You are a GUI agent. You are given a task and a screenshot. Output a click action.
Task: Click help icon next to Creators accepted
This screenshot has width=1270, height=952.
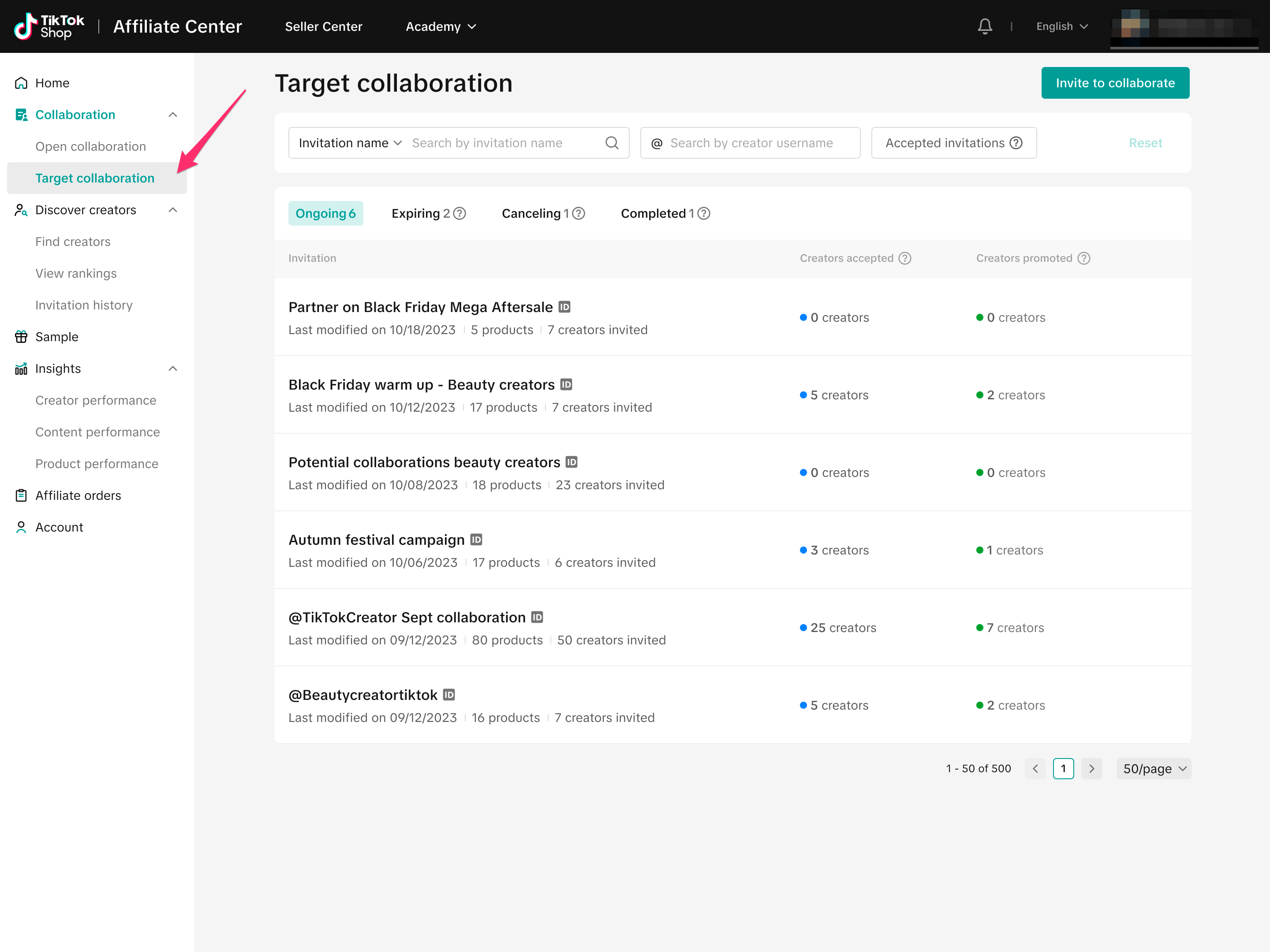(905, 258)
